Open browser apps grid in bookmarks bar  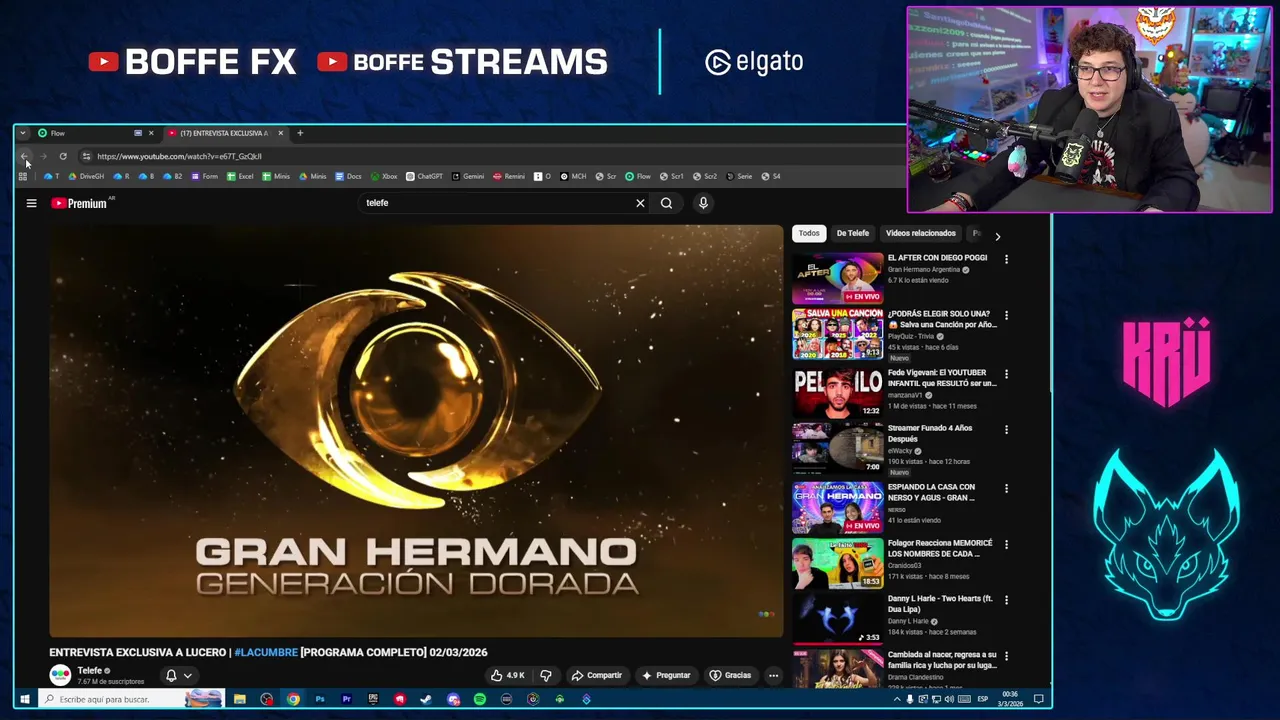[x=22, y=176]
